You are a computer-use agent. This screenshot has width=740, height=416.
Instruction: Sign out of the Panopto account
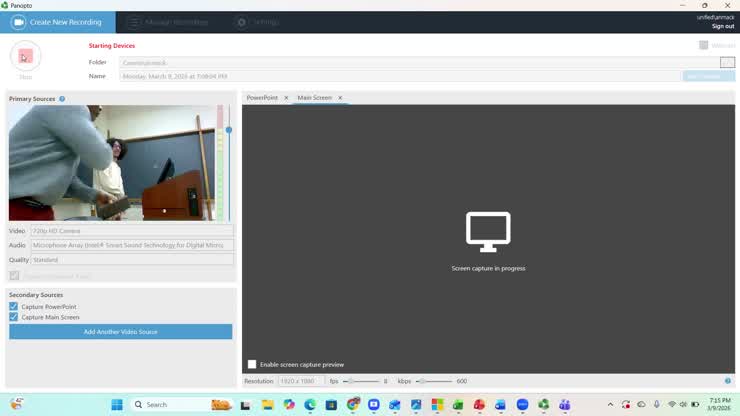[723, 26]
